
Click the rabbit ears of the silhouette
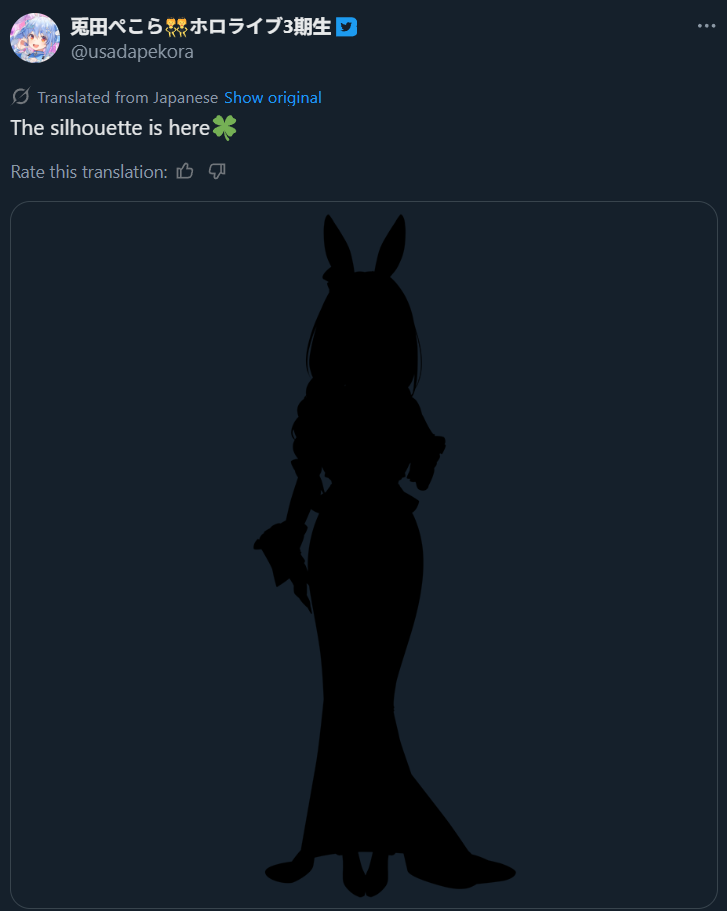(364, 244)
